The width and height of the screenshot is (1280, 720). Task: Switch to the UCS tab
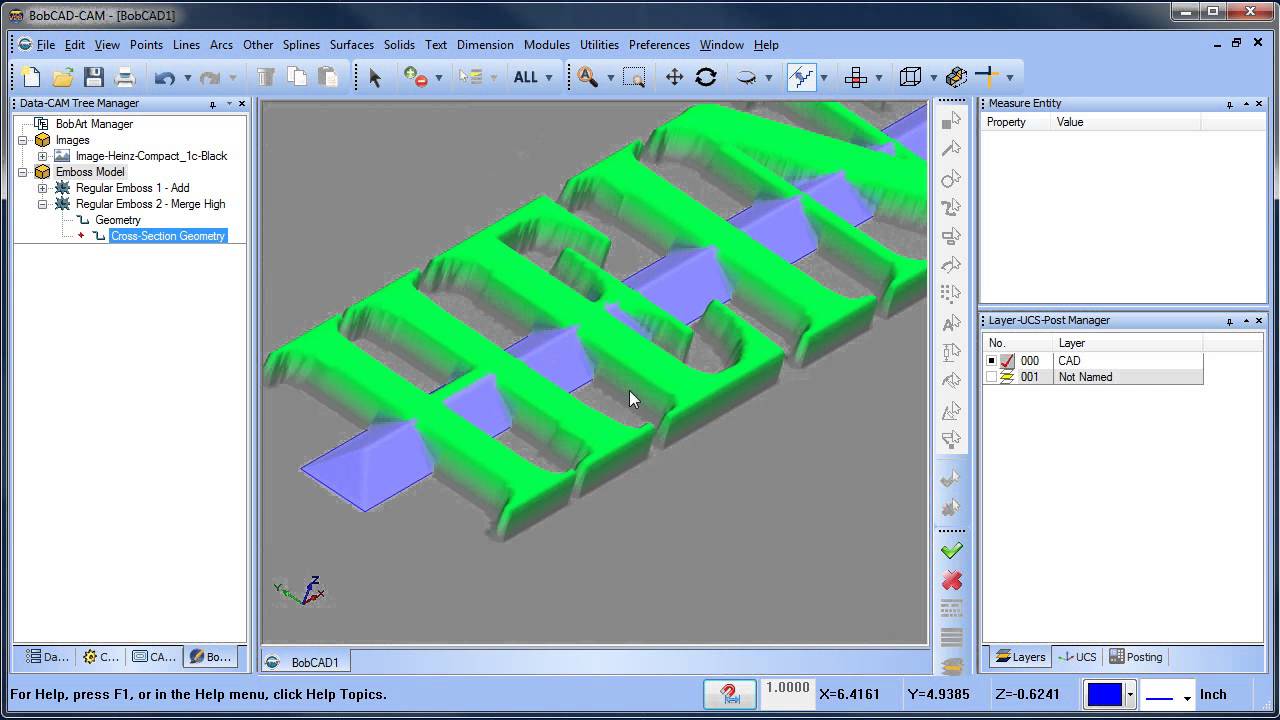click(1078, 657)
